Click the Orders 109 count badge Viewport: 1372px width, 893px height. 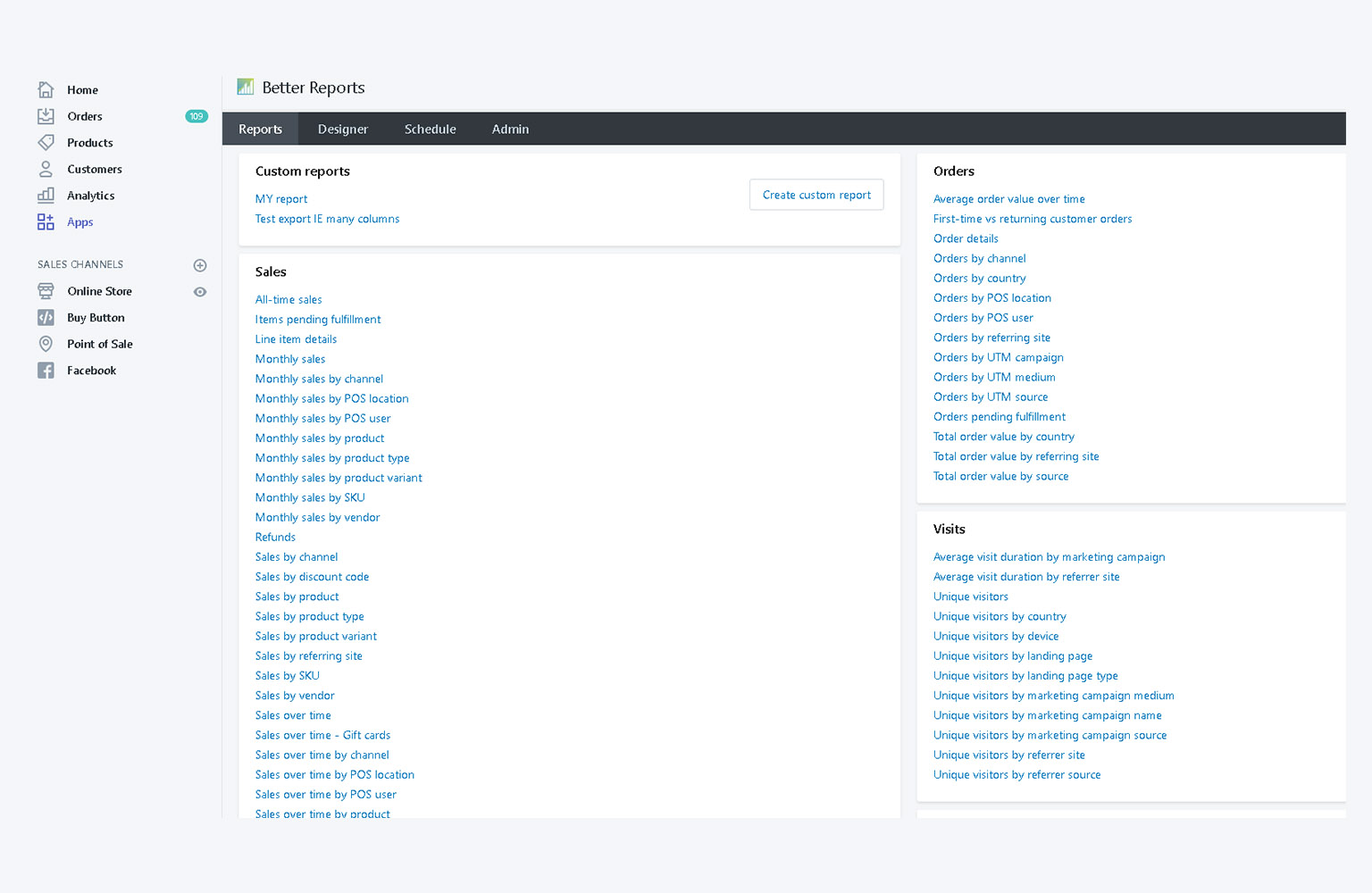[x=197, y=116]
